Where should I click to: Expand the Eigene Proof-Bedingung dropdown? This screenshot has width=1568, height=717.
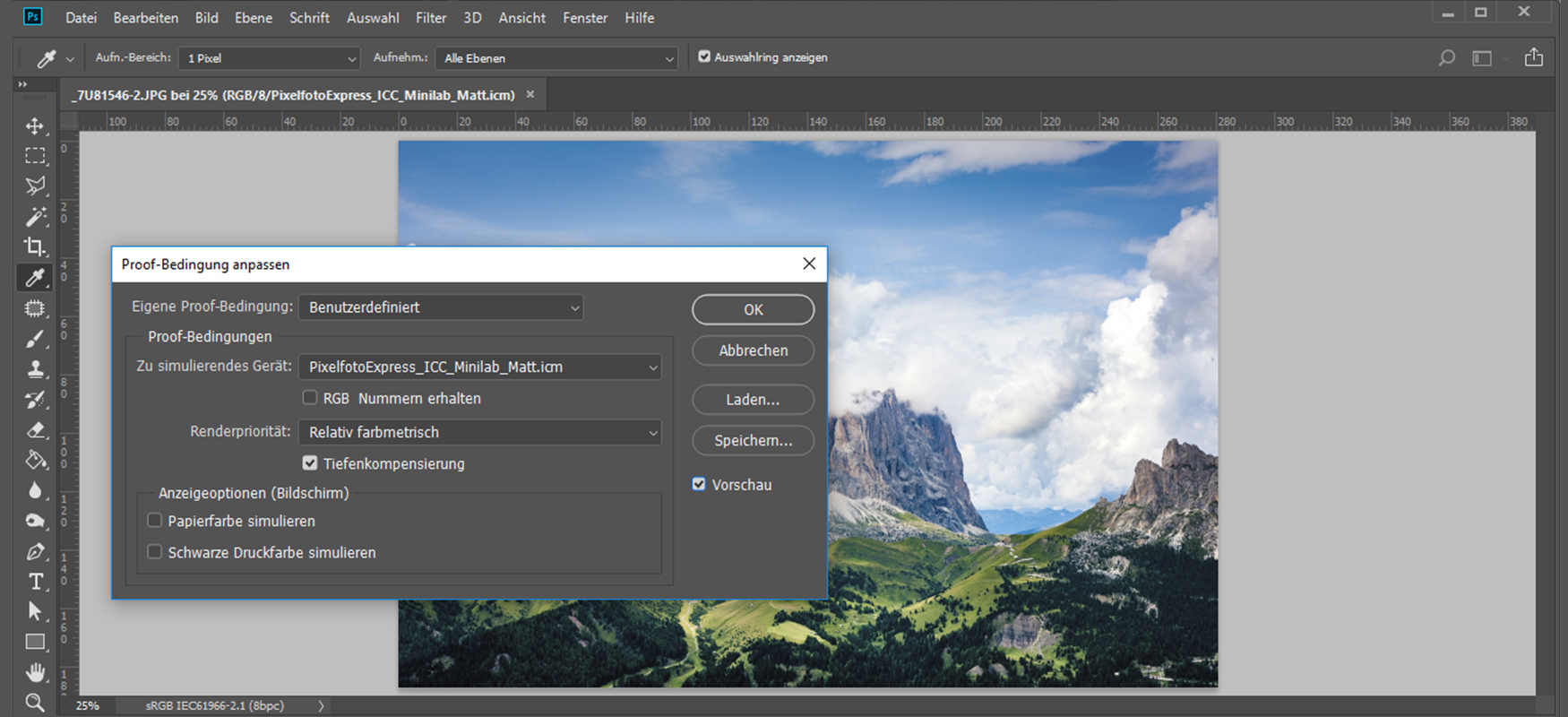(x=441, y=307)
